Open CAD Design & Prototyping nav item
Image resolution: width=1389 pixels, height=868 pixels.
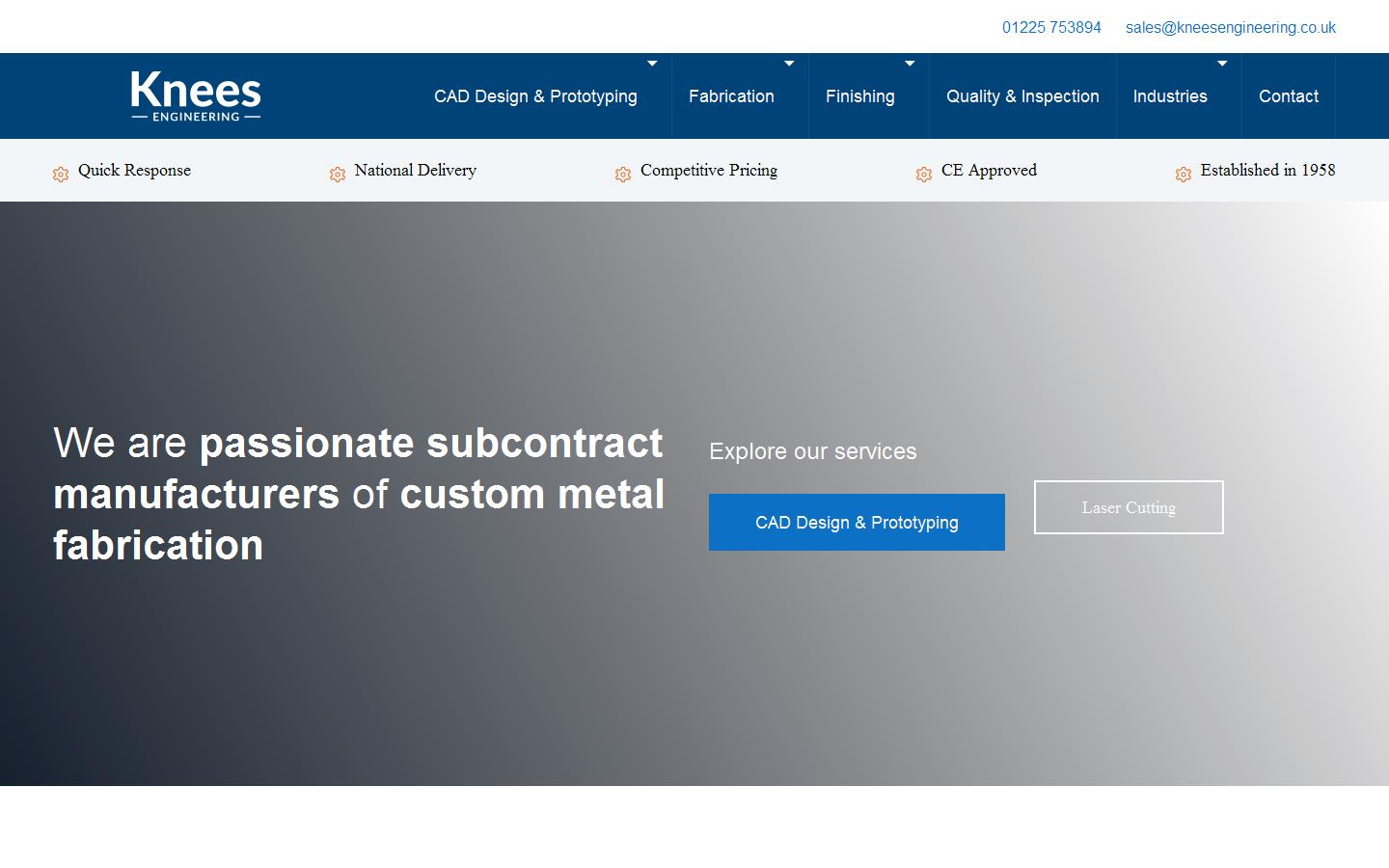point(535,96)
